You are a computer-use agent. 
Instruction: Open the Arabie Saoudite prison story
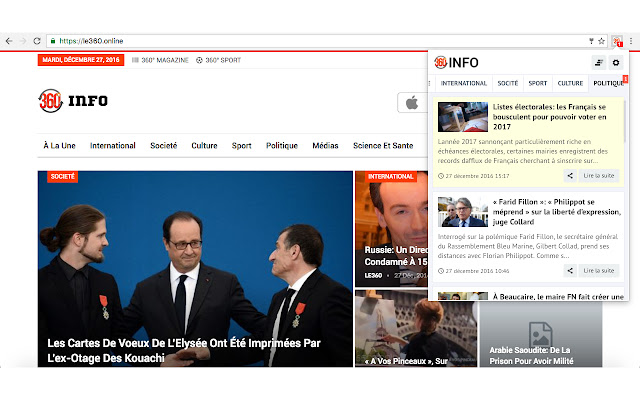coord(531,355)
